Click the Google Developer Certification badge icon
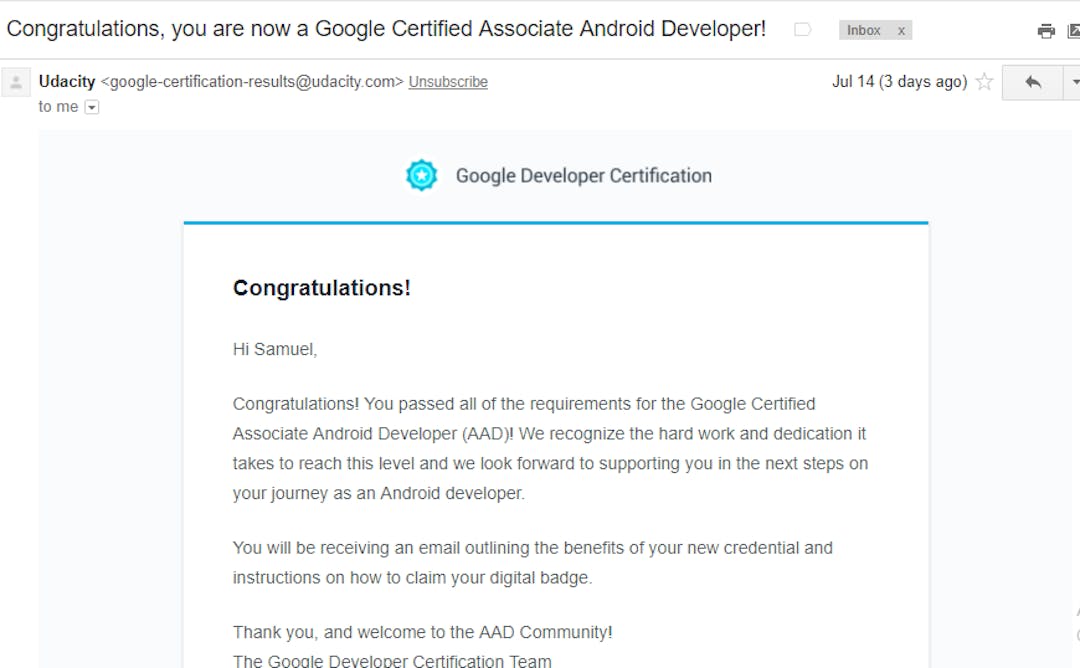This screenshot has height=668, width=1080. (421, 175)
